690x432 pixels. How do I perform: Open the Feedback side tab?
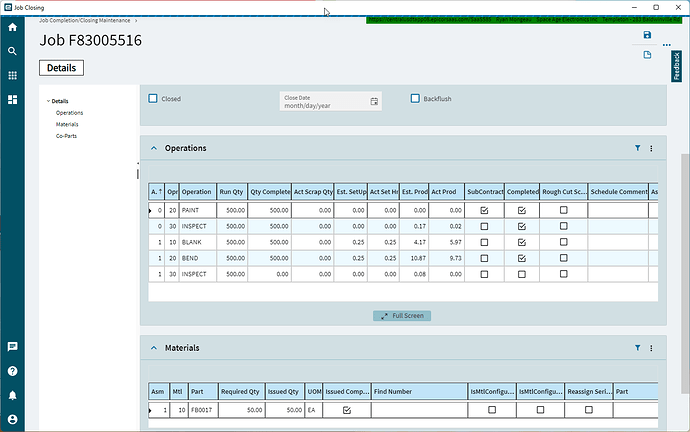tap(676, 66)
